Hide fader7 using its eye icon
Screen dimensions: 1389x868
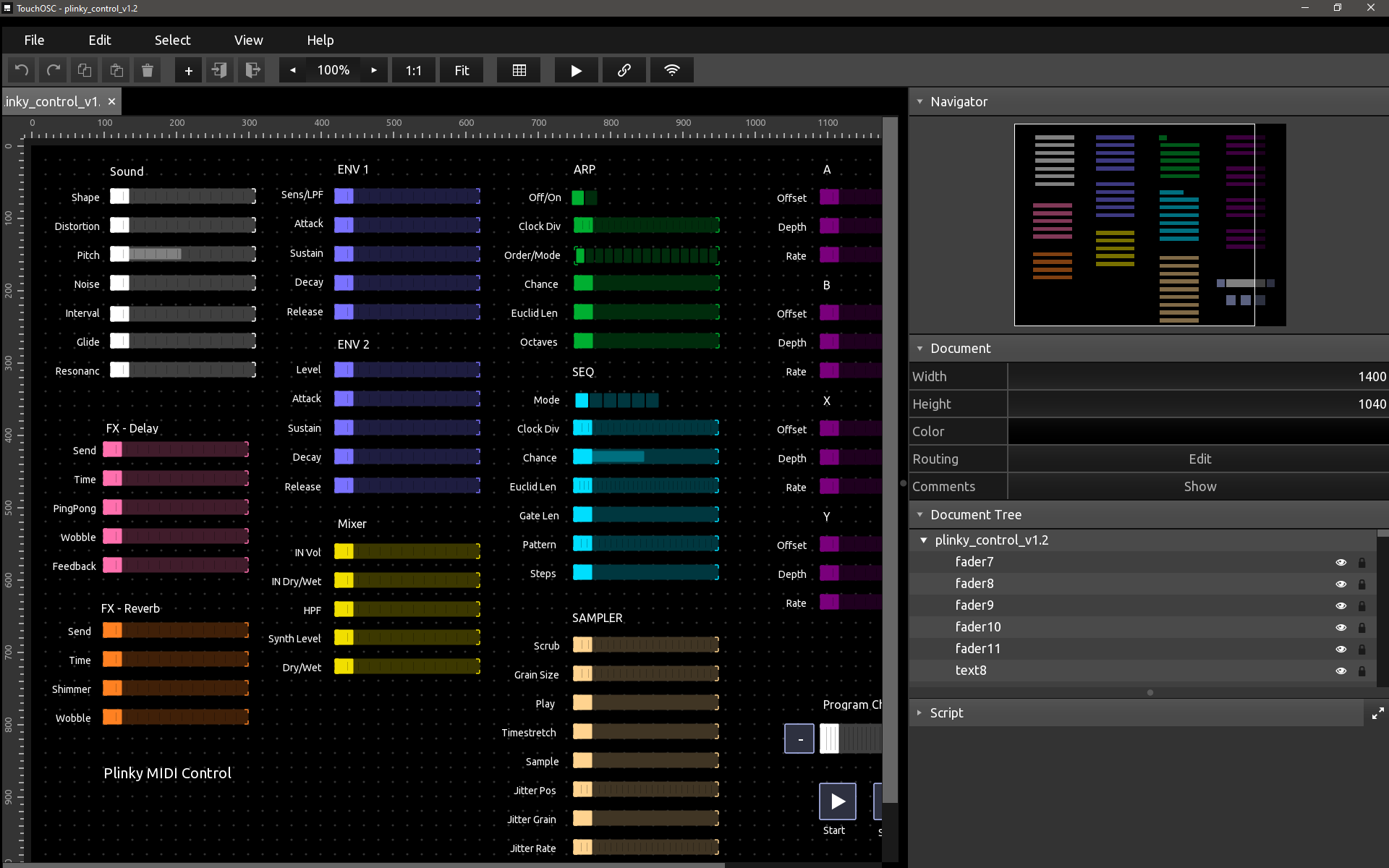(x=1341, y=562)
